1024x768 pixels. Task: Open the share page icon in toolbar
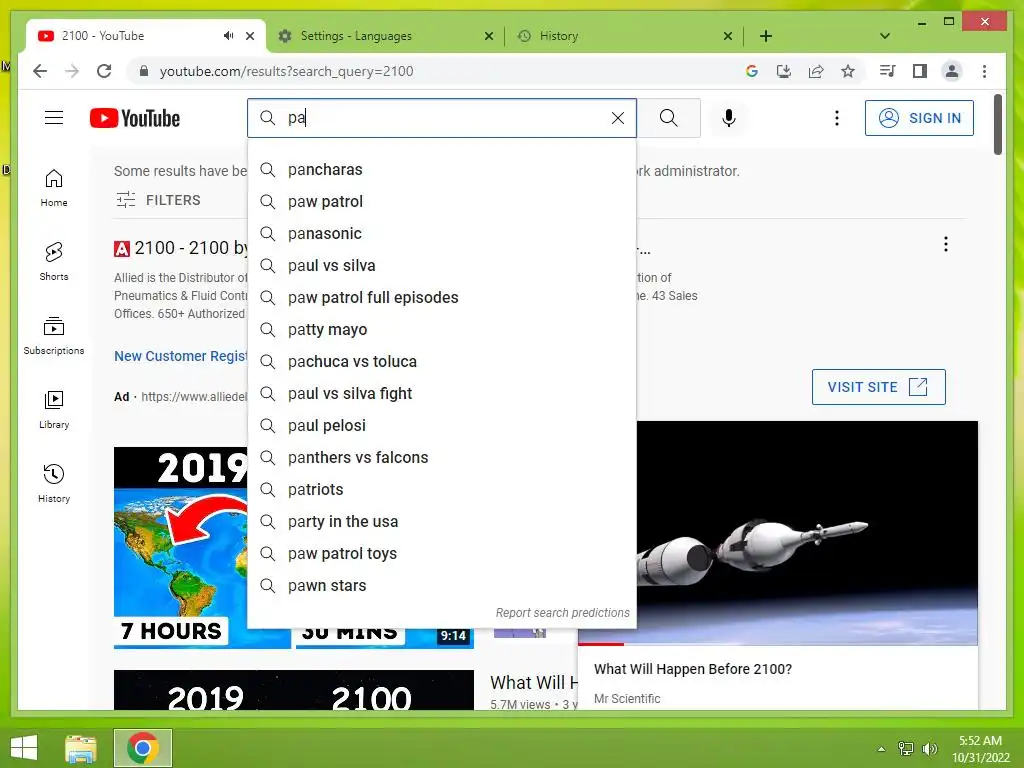(816, 71)
